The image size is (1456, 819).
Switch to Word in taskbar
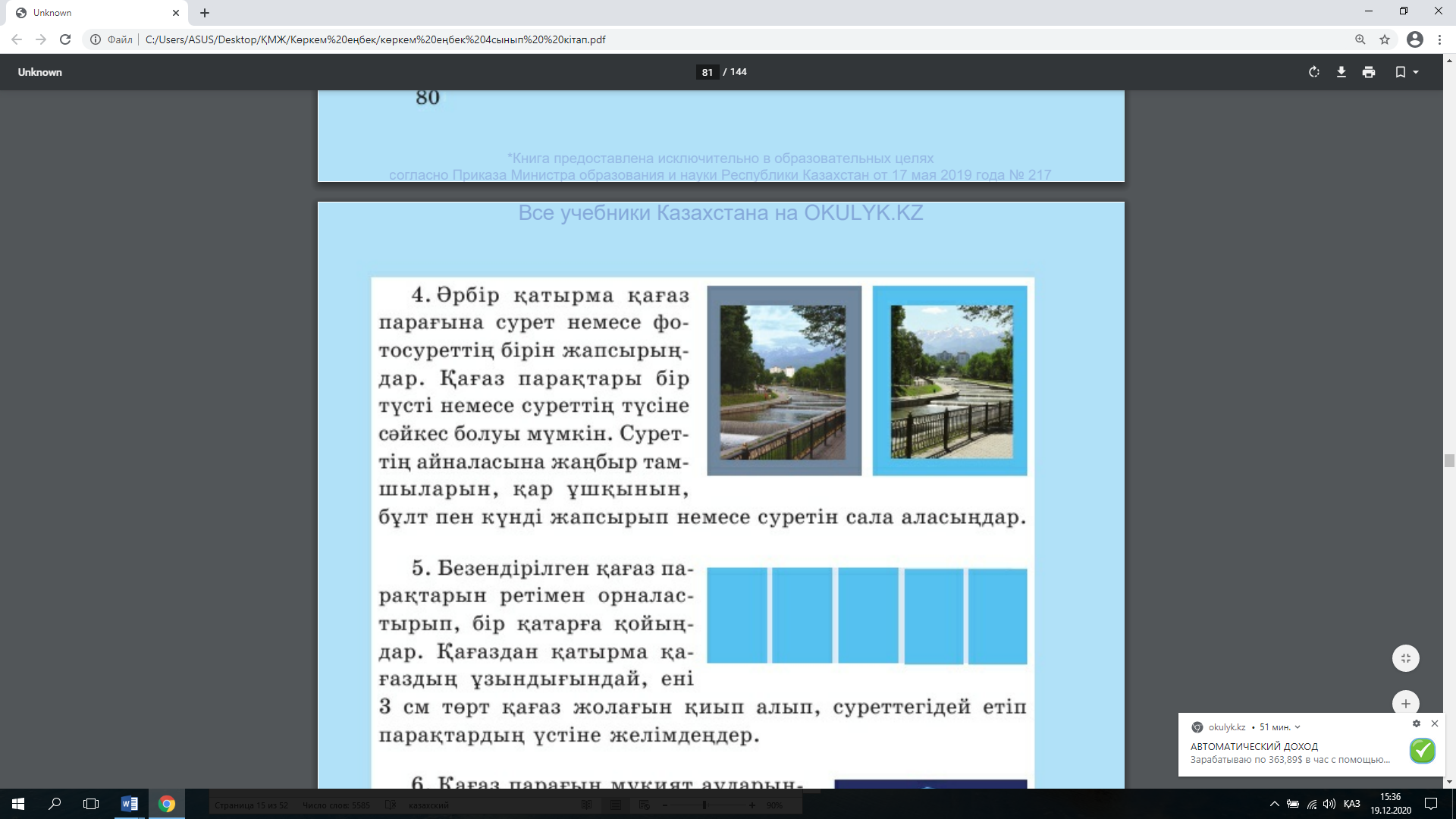pos(129,804)
